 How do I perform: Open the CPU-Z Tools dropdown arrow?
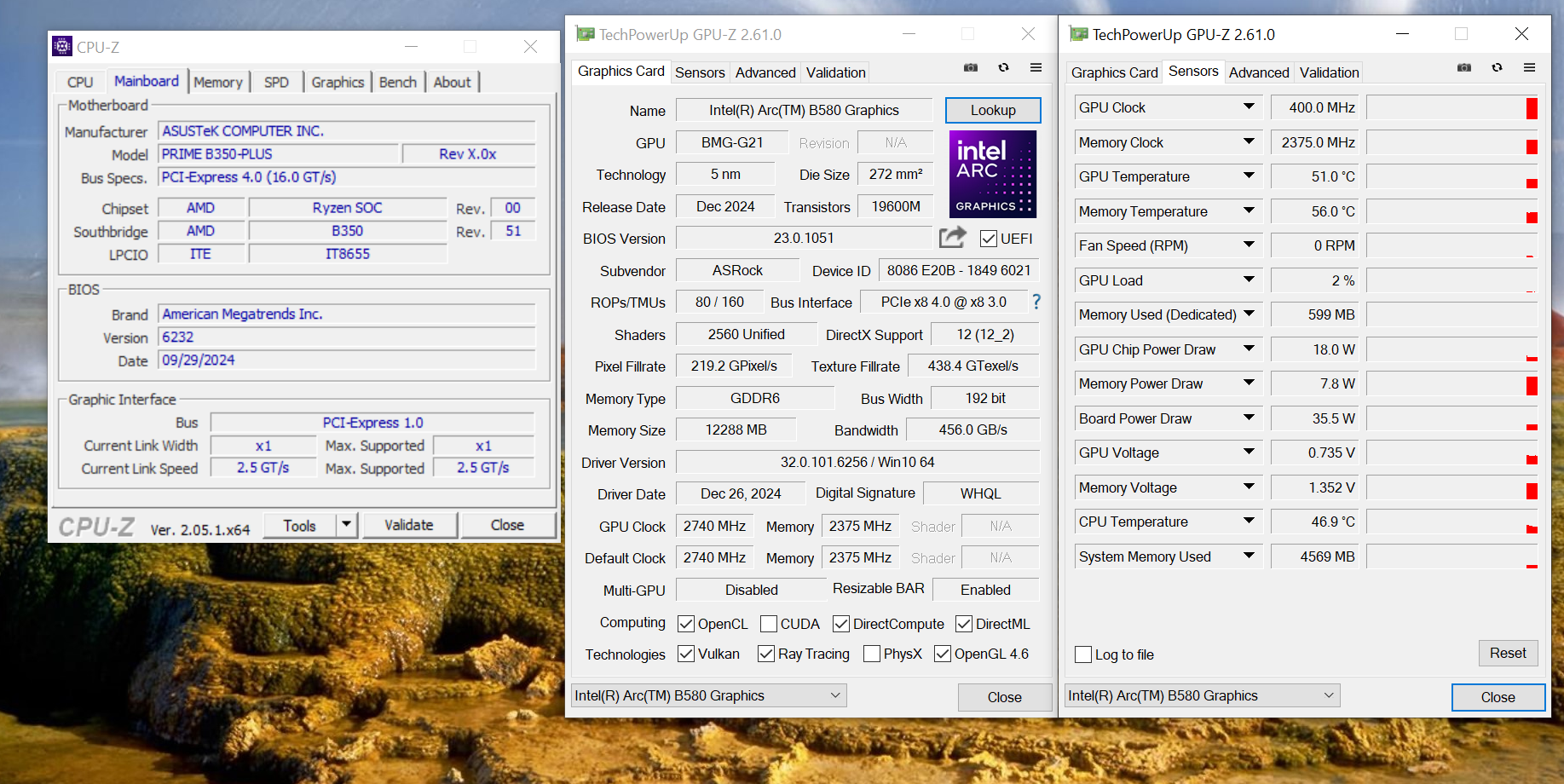coord(347,525)
